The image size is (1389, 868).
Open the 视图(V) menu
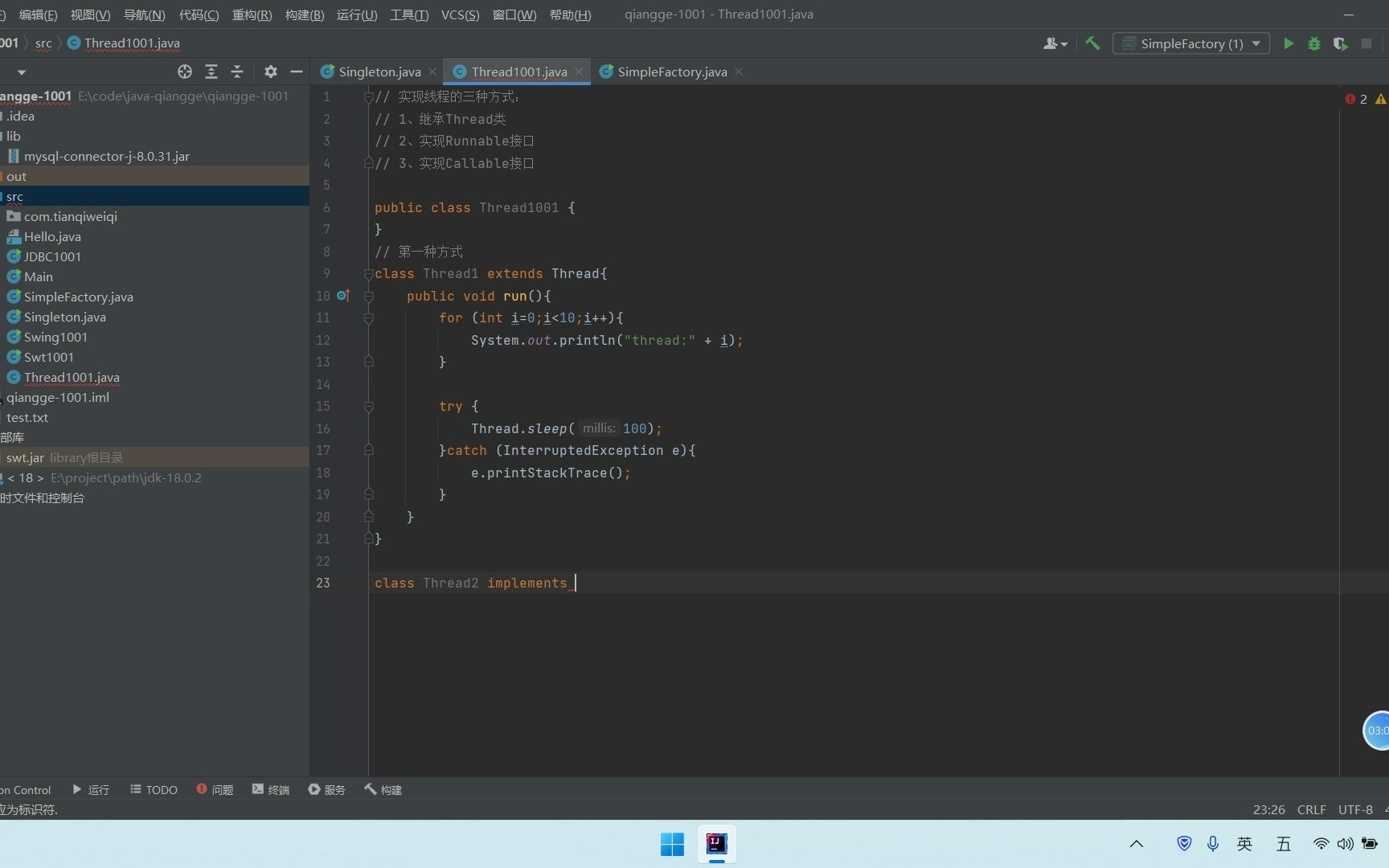click(x=90, y=14)
